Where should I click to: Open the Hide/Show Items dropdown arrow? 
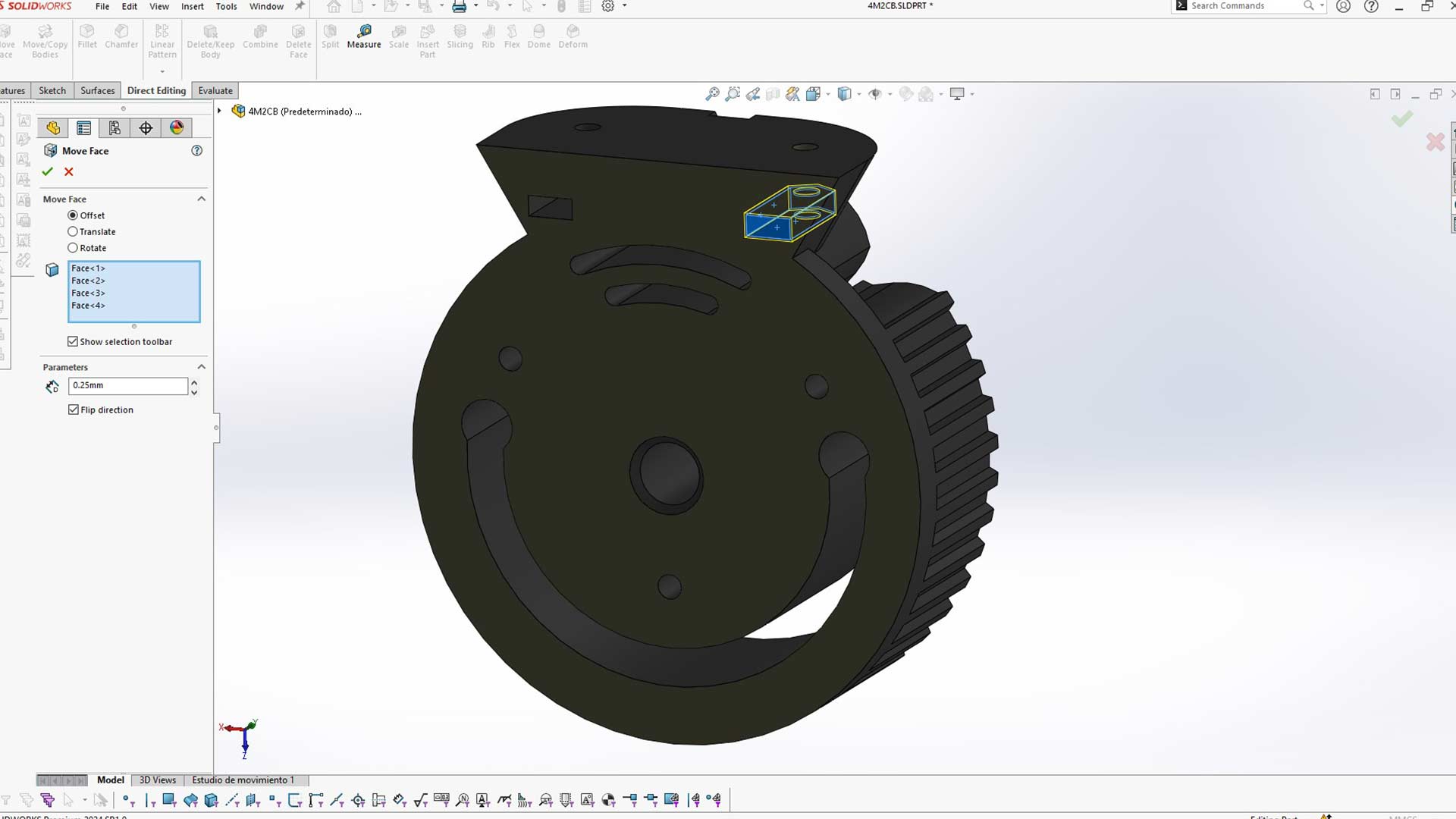pyautogui.click(x=890, y=94)
